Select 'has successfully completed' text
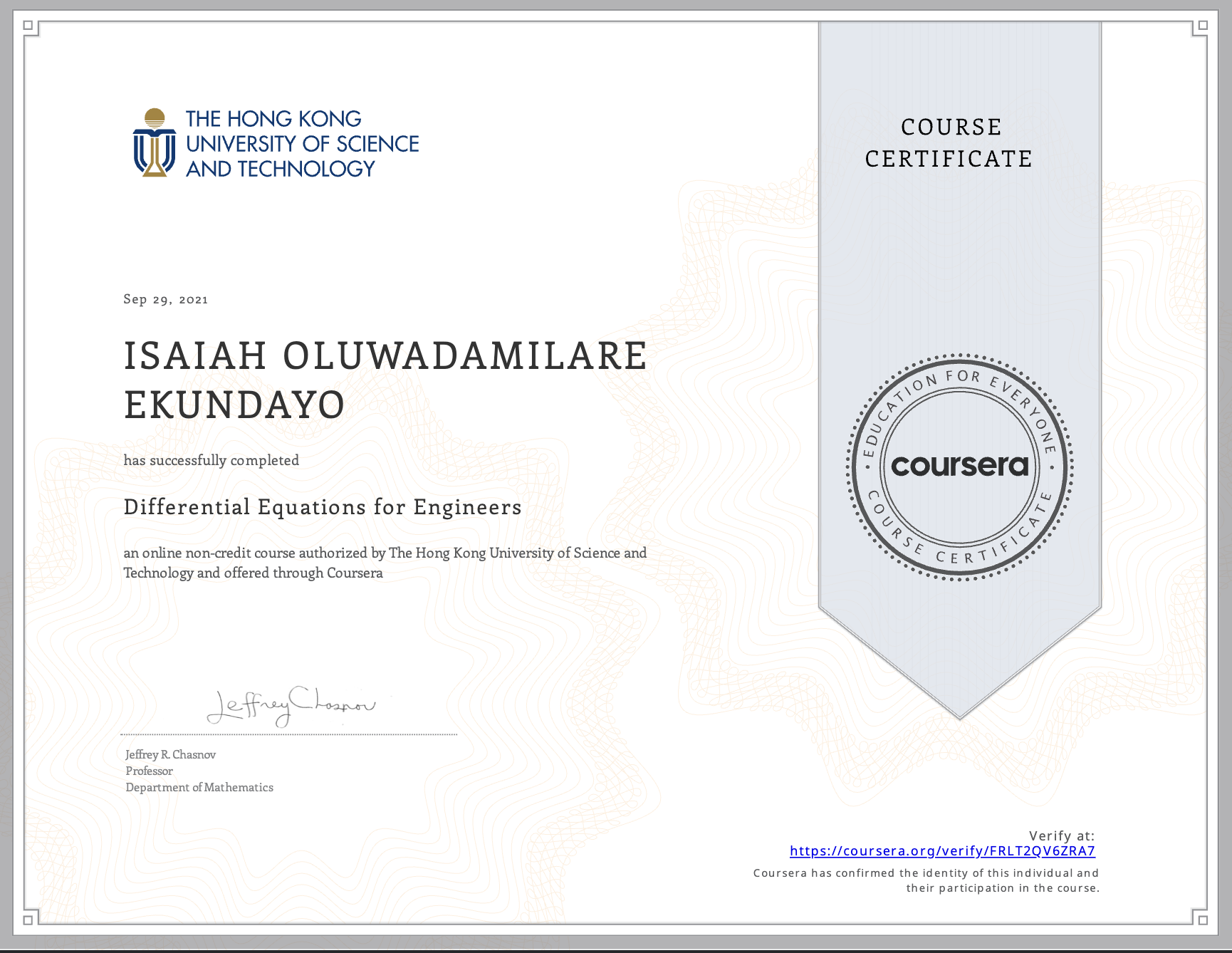This screenshot has height=953, width=1232. point(212,460)
